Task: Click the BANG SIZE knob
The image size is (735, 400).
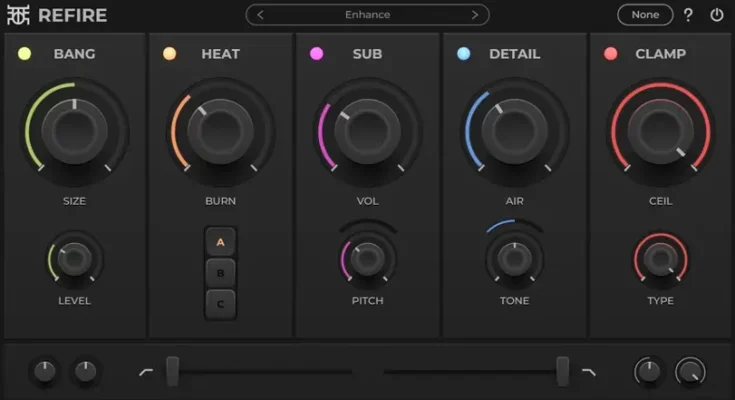Action: 75,131
